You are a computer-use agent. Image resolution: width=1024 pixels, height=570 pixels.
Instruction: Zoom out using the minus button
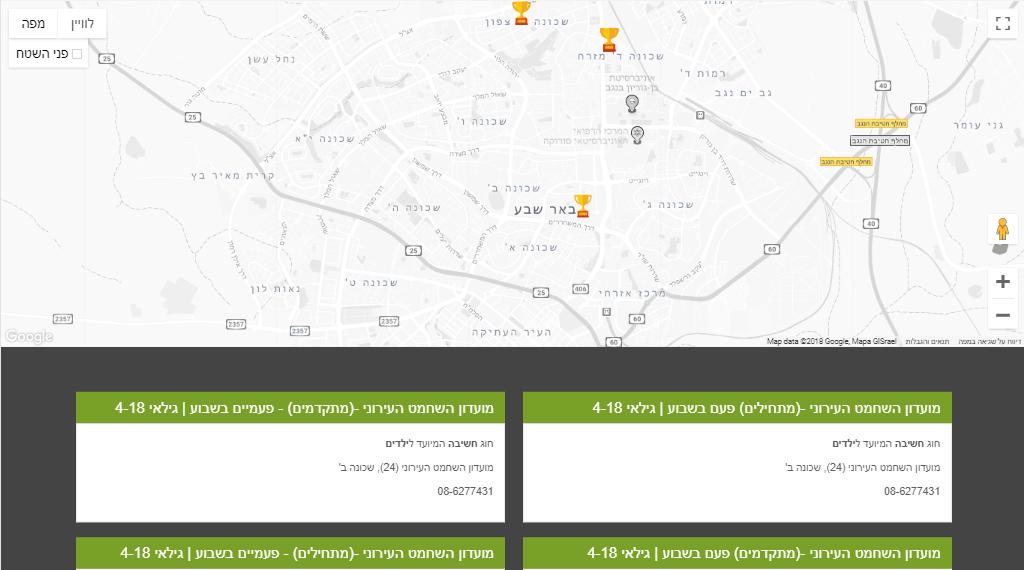1002,315
